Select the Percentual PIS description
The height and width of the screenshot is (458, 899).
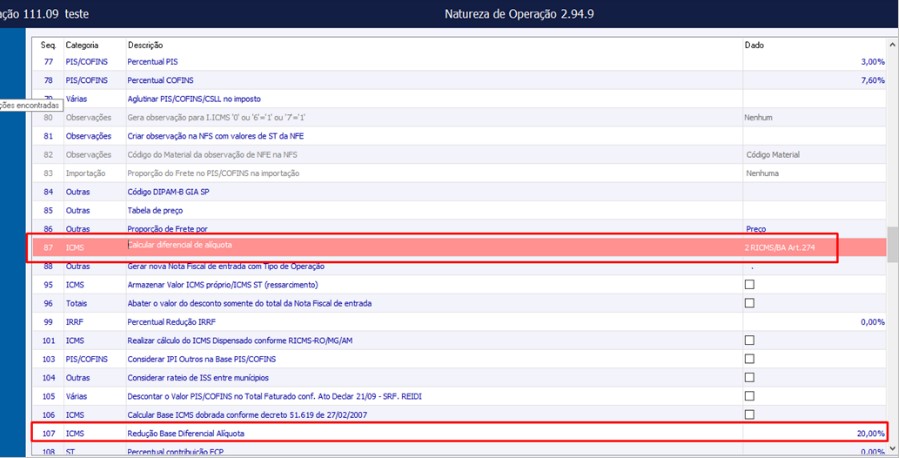point(153,61)
